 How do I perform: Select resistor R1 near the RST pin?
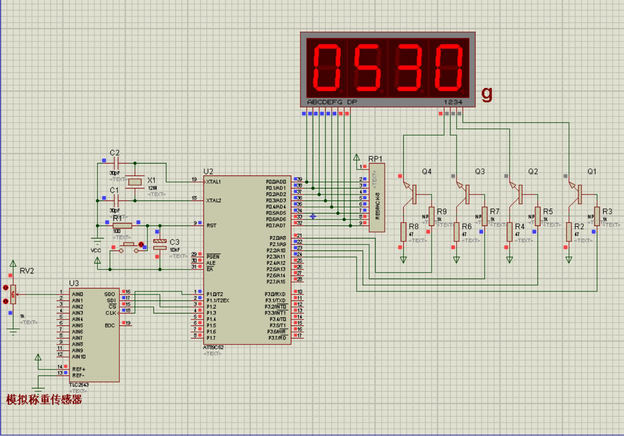coord(122,226)
